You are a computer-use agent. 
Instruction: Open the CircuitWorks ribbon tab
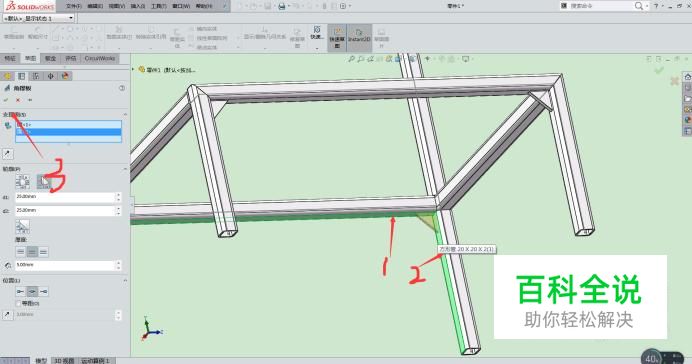point(100,58)
